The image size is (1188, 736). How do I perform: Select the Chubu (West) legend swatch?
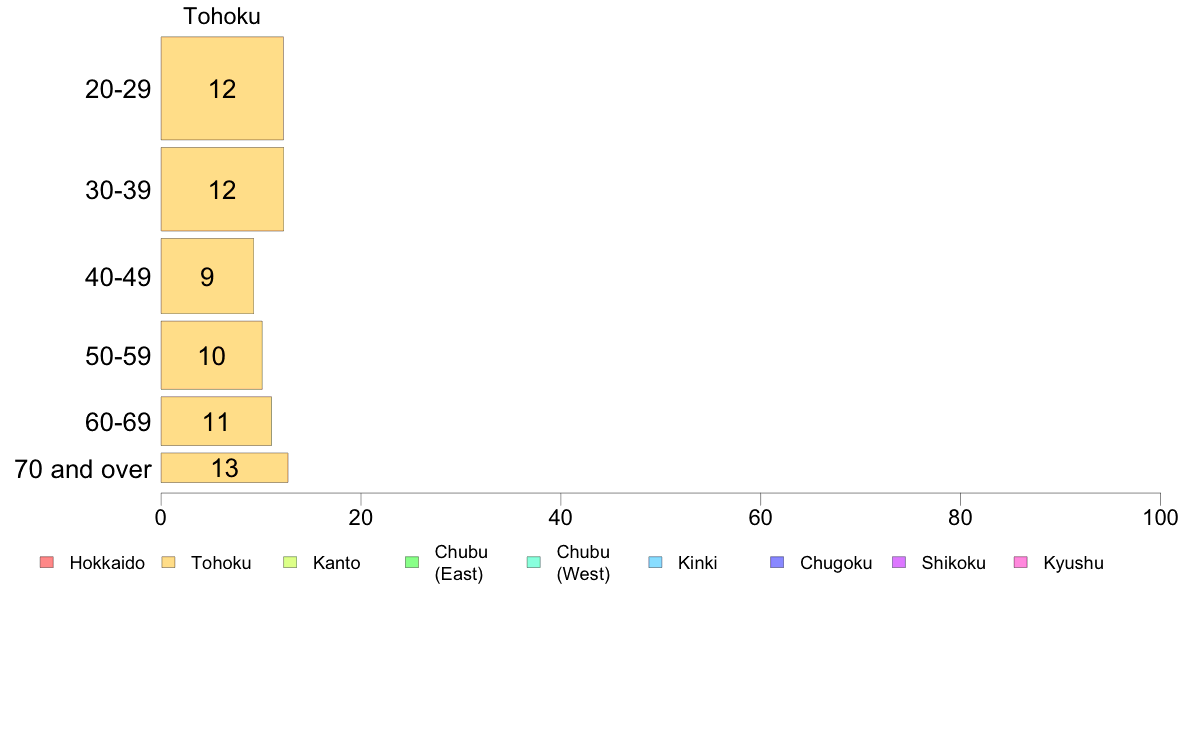pos(533,562)
